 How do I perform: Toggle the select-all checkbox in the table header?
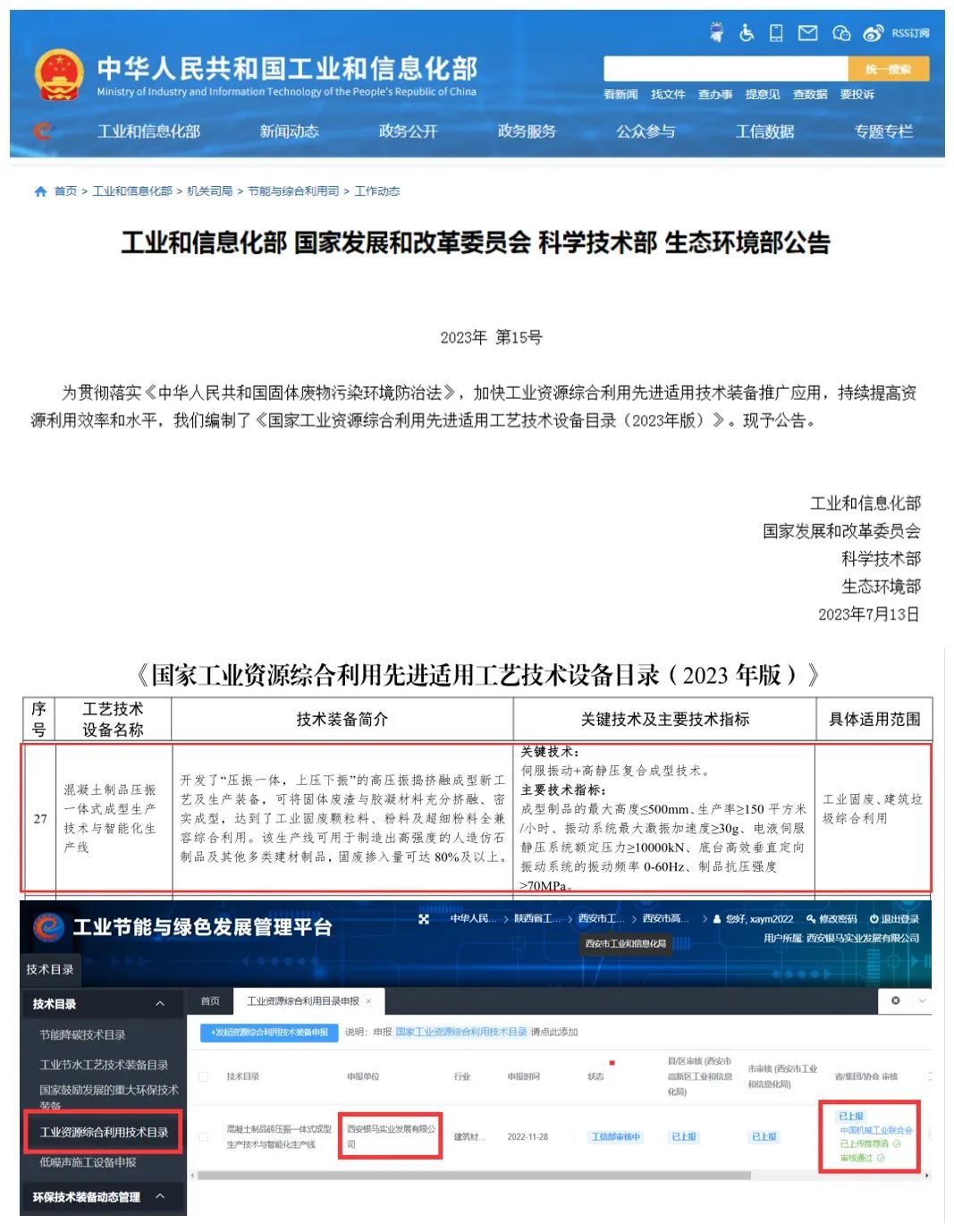pos(202,1076)
